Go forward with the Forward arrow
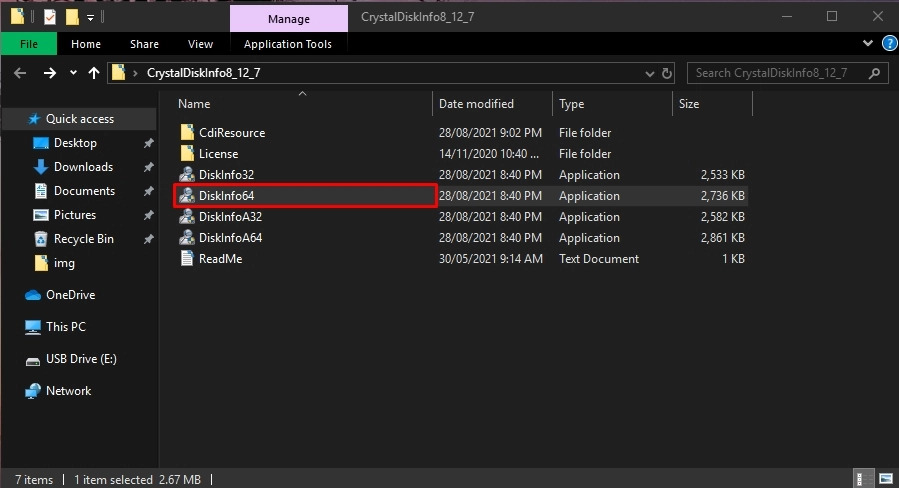The height and width of the screenshot is (488, 899). tap(50, 73)
